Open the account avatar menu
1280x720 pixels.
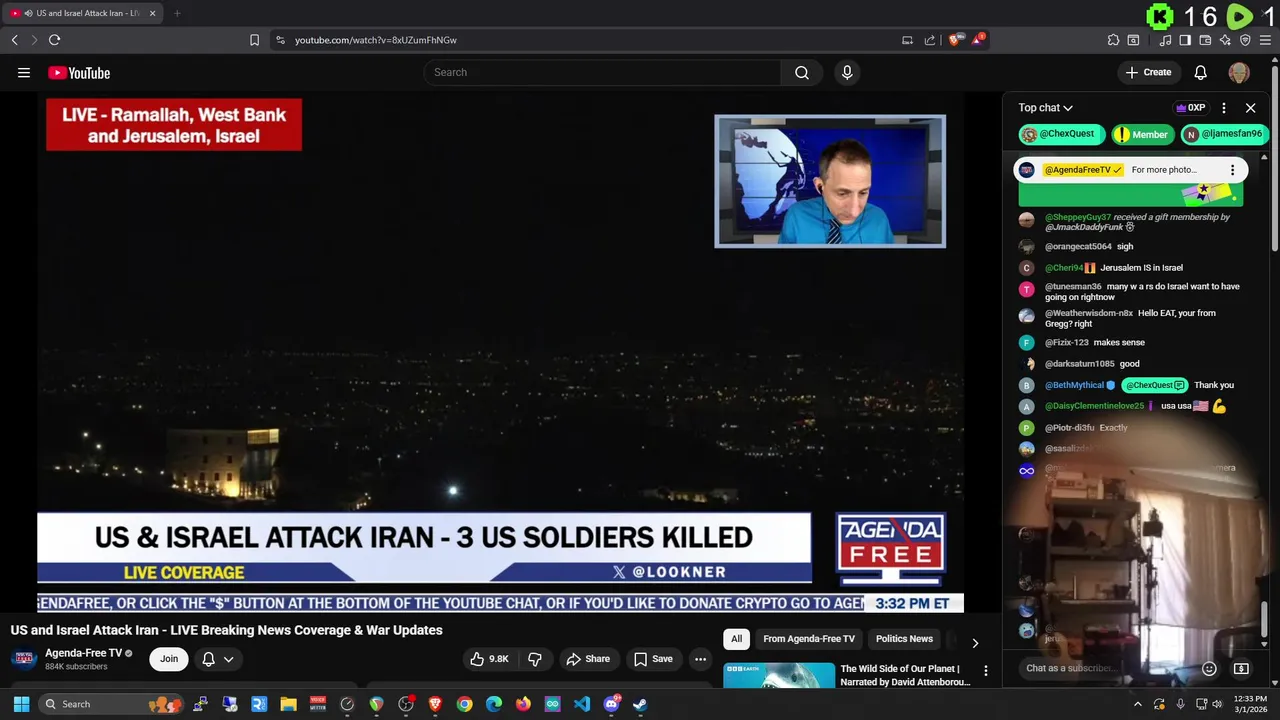pos(1239,72)
